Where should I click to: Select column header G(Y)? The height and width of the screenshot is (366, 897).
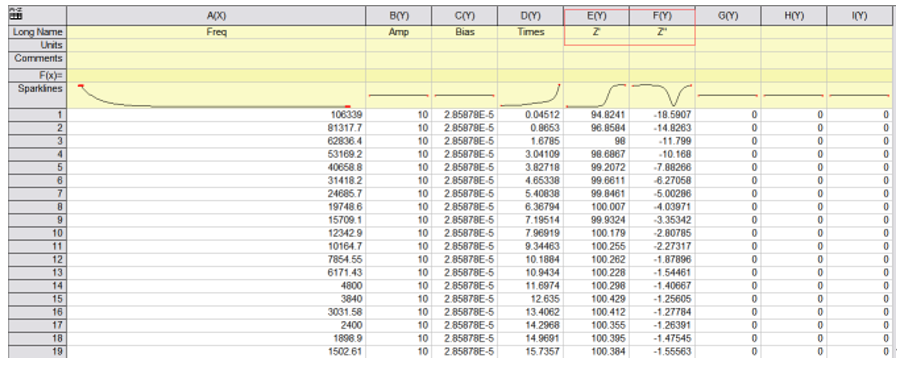click(728, 16)
